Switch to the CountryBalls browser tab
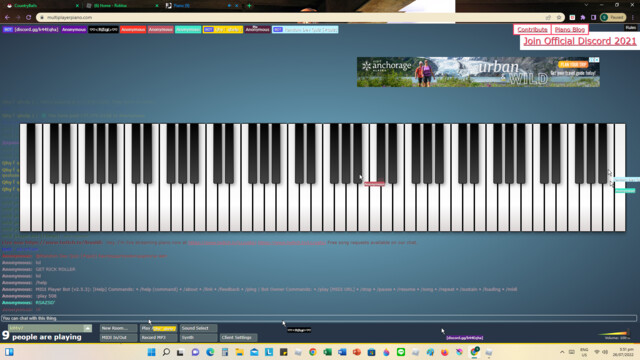 [42, 6]
